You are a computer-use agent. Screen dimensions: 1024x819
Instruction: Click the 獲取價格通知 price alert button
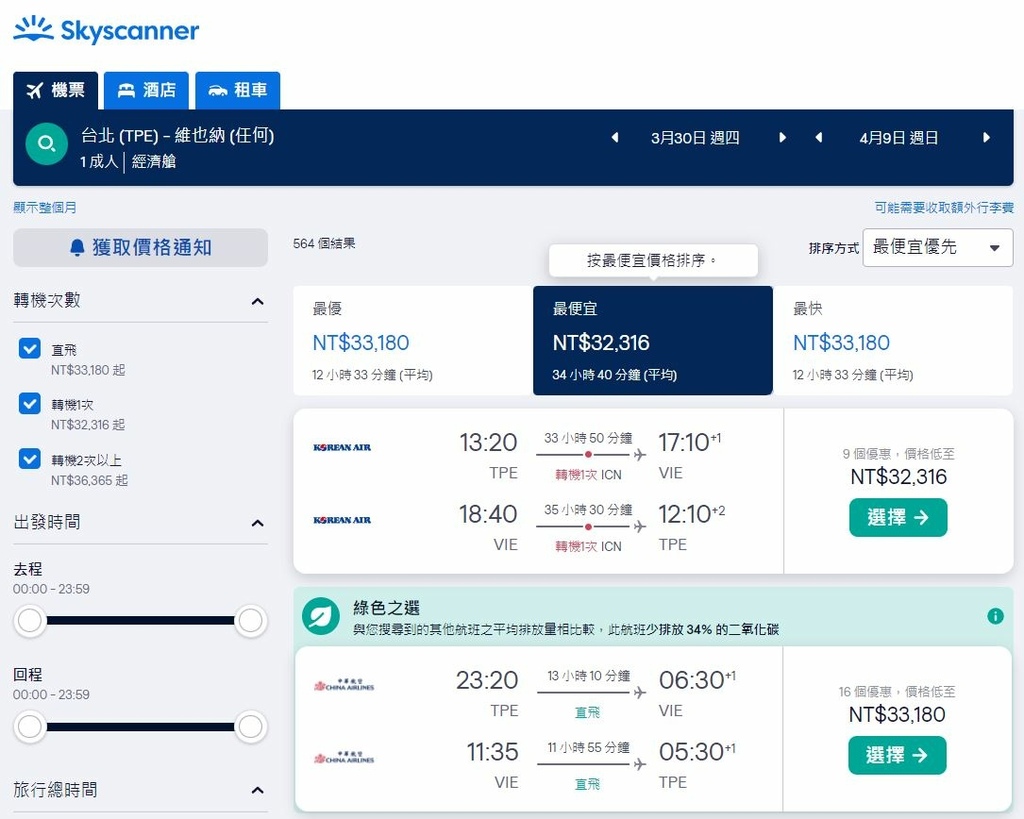(140, 248)
